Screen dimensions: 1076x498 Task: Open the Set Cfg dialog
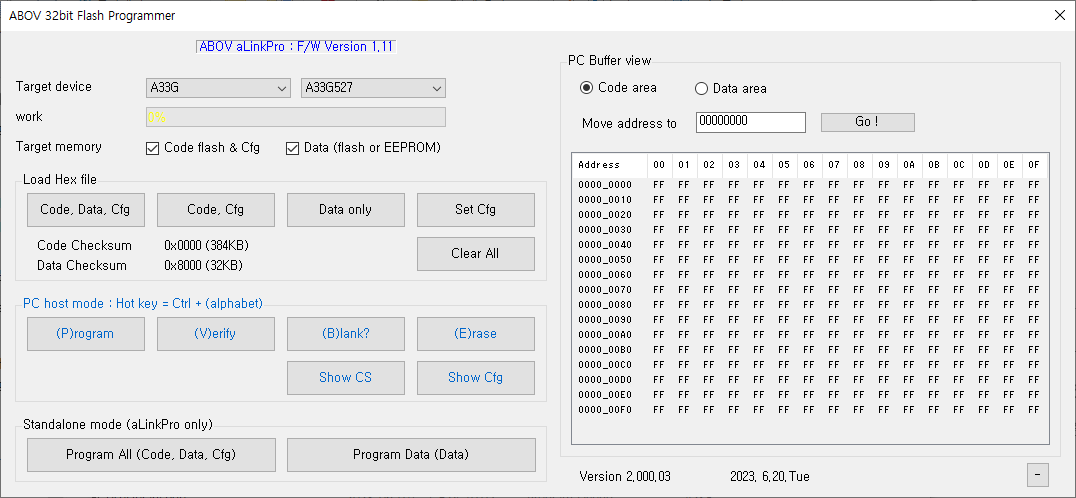[475, 210]
